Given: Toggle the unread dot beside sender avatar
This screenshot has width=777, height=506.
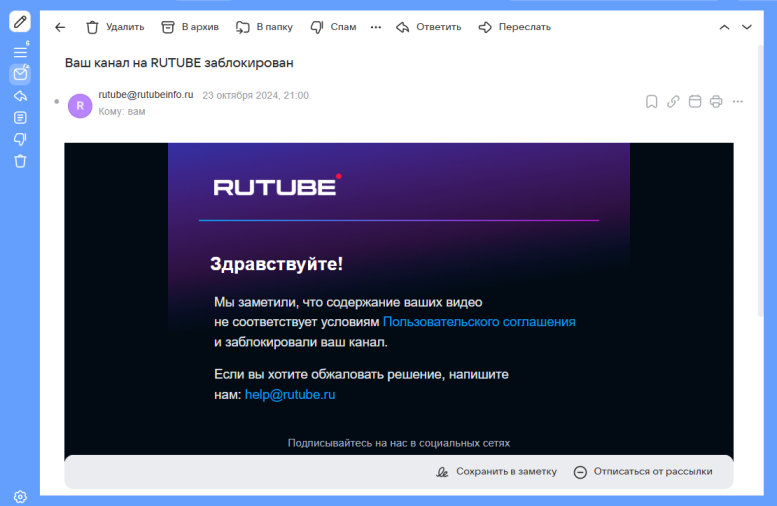Looking at the screenshot, I should pyautogui.click(x=56, y=102).
